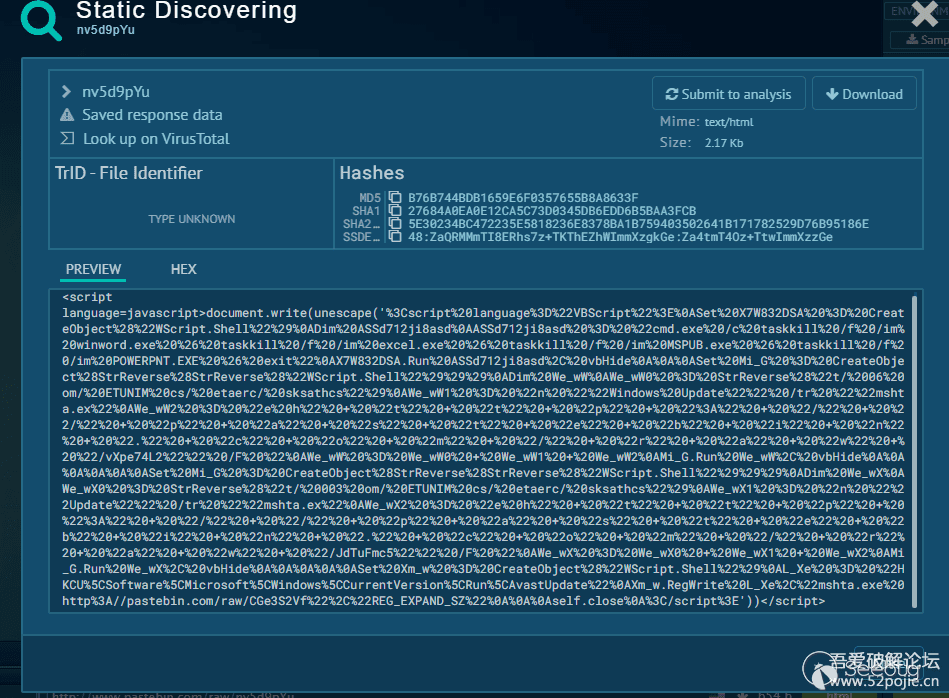
Task: Click the sigma icon beside VirusTotal lookup
Action: (x=67, y=139)
